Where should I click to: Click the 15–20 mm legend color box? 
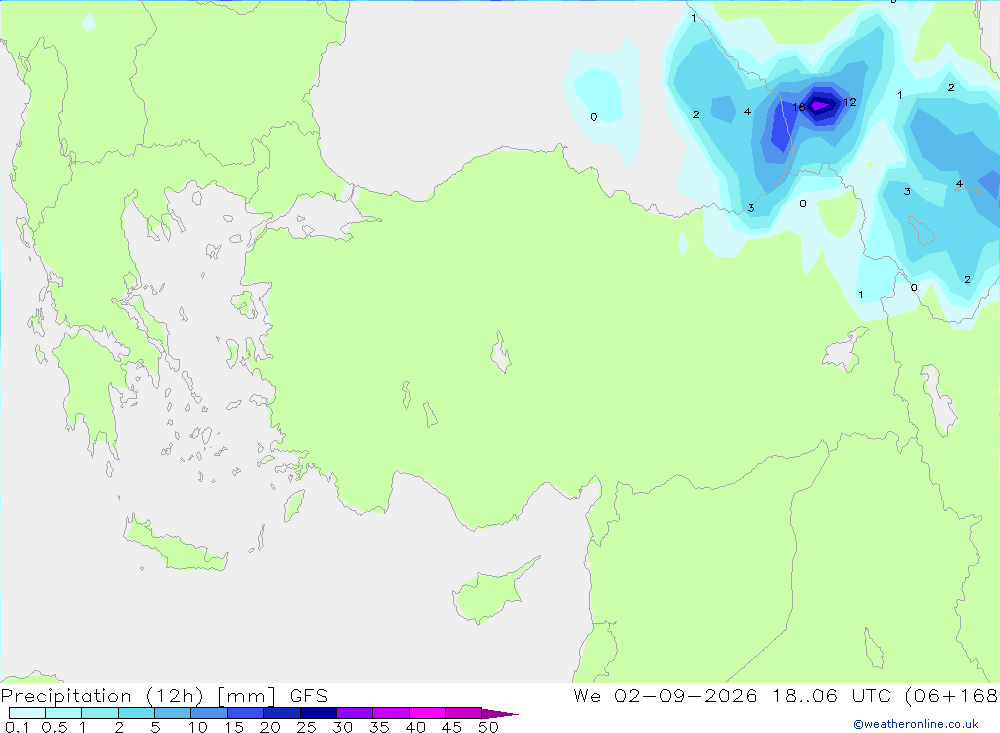pos(245,713)
